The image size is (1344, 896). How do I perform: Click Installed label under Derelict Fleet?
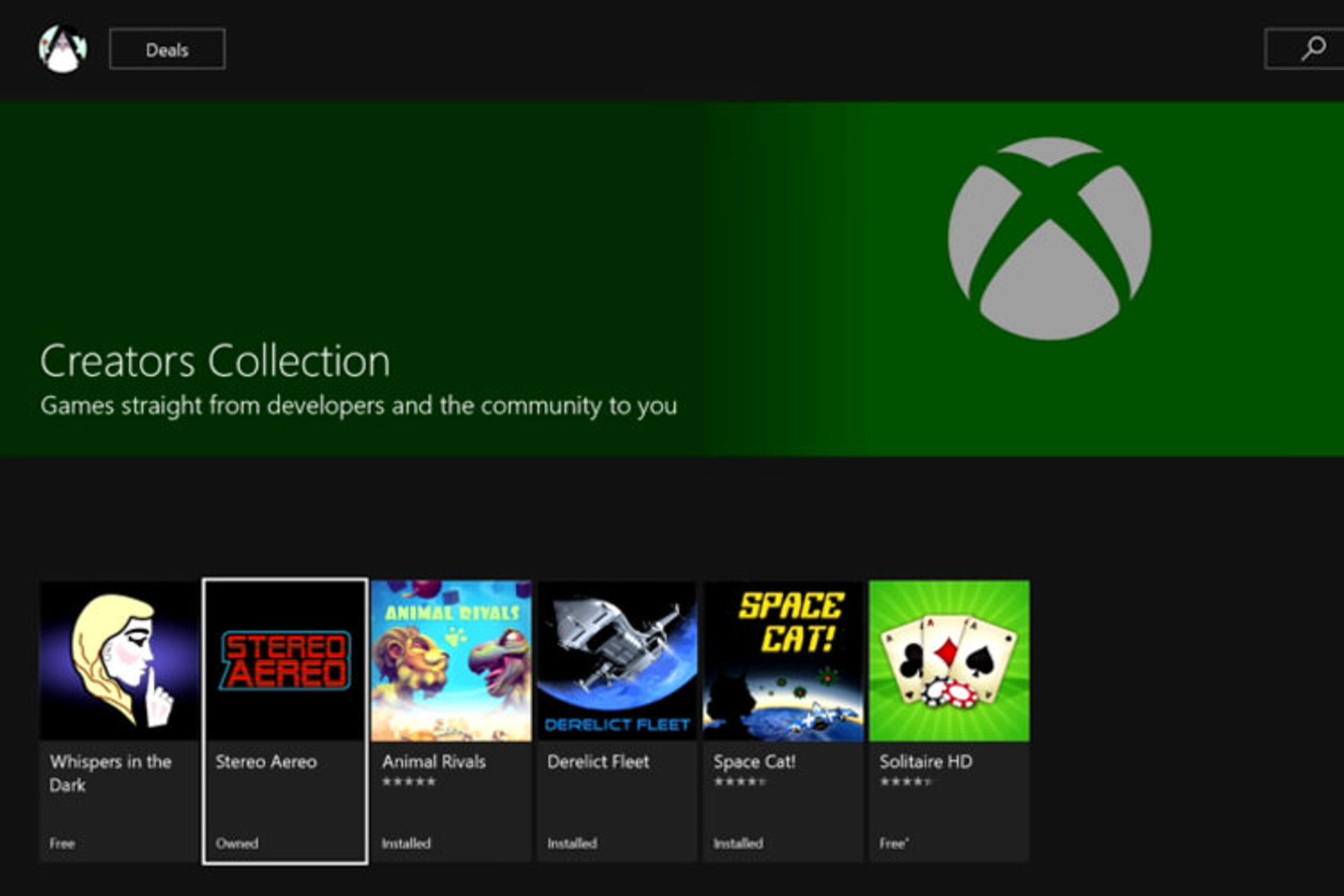572,843
